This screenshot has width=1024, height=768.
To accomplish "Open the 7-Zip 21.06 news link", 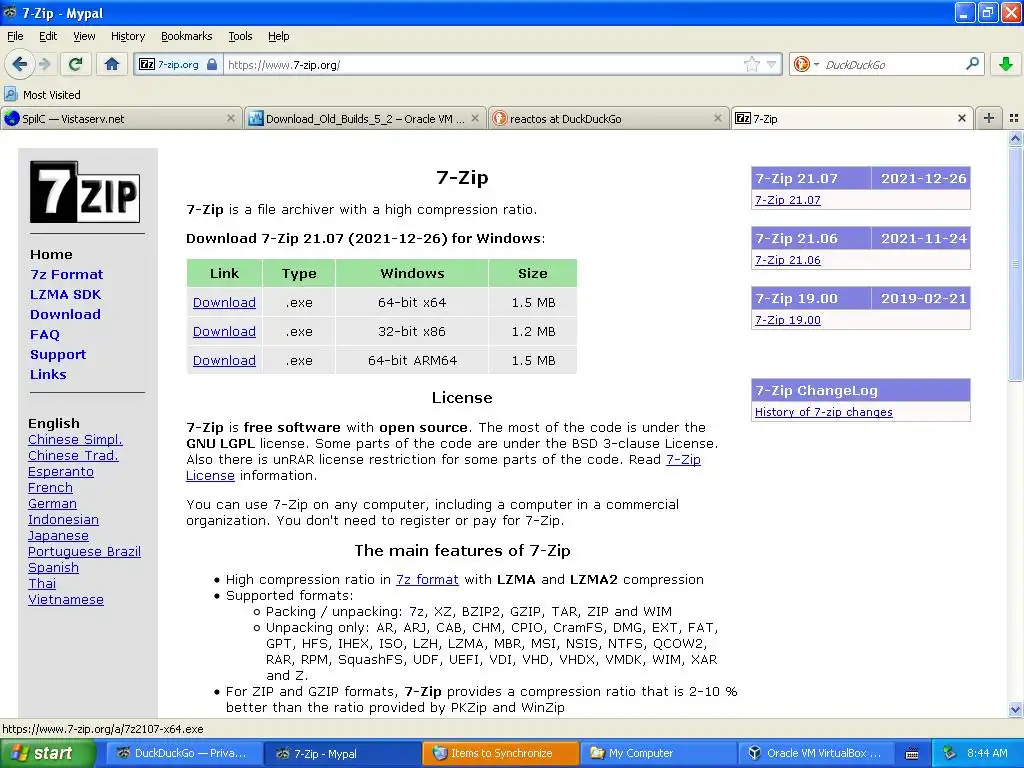I will pos(788,260).
